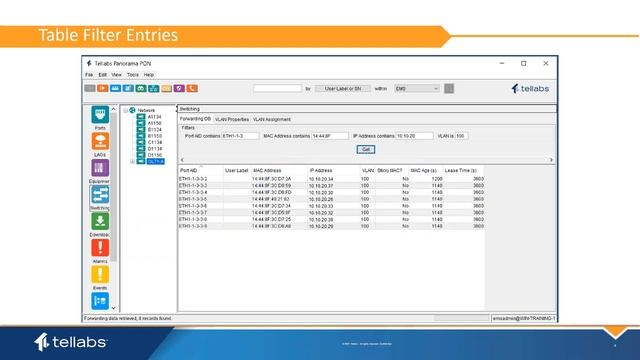Viewport: 640px width, 360px height.
Task: Open the Tools menu
Action: point(133,75)
